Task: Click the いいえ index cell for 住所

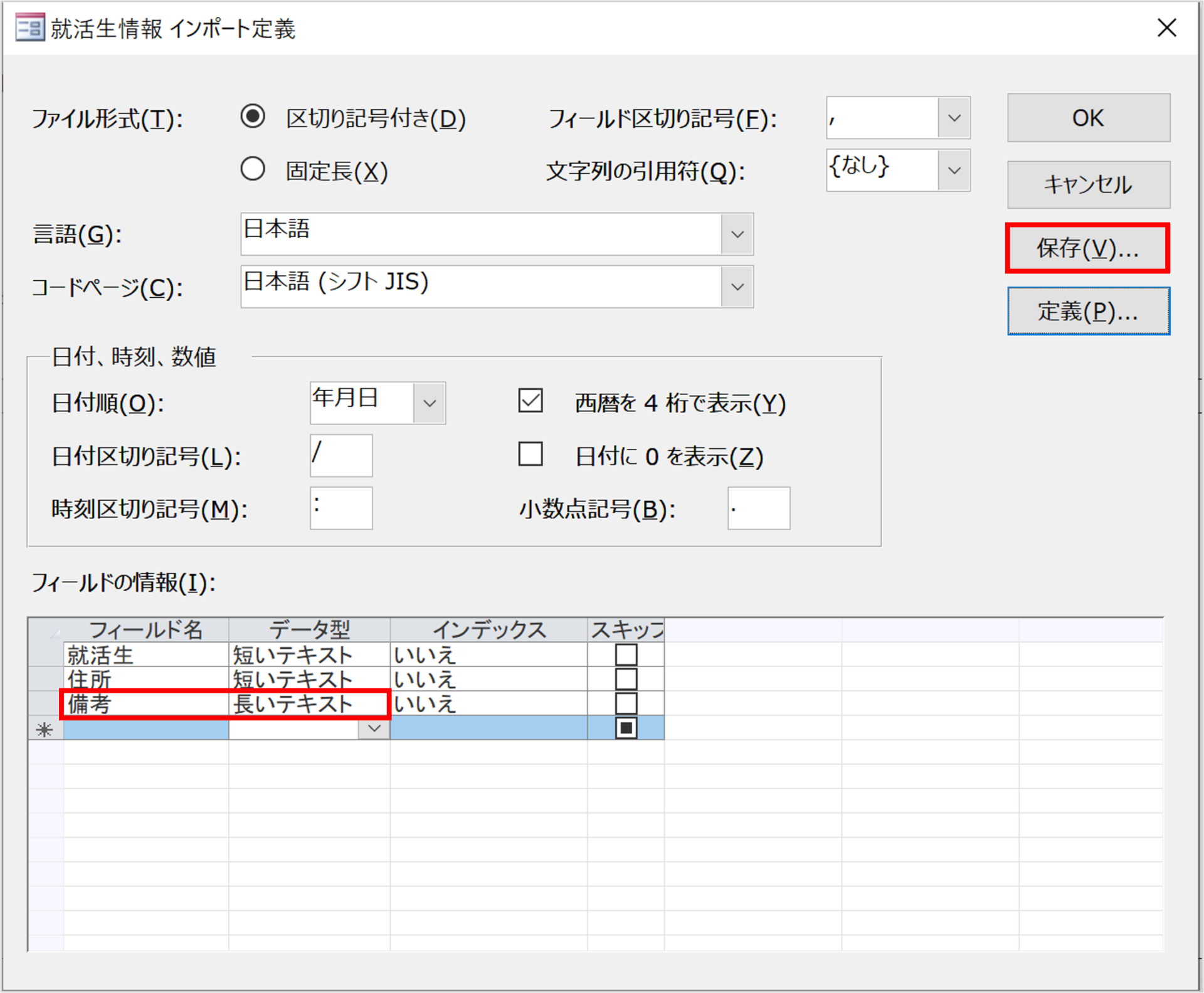Action: [x=488, y=679]
